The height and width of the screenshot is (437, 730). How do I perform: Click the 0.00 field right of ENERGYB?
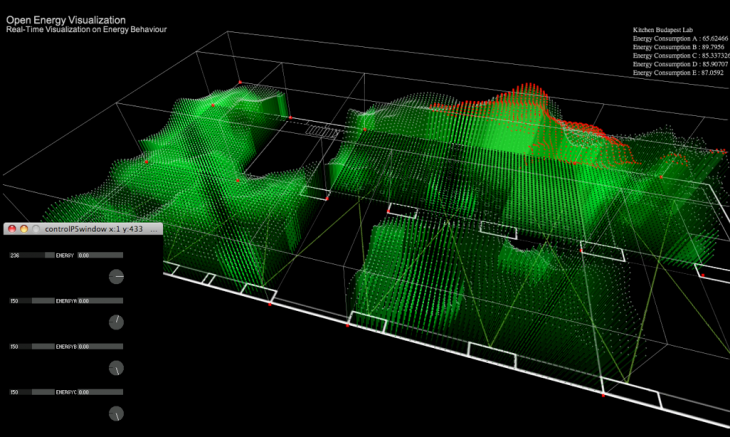[100, 346]
